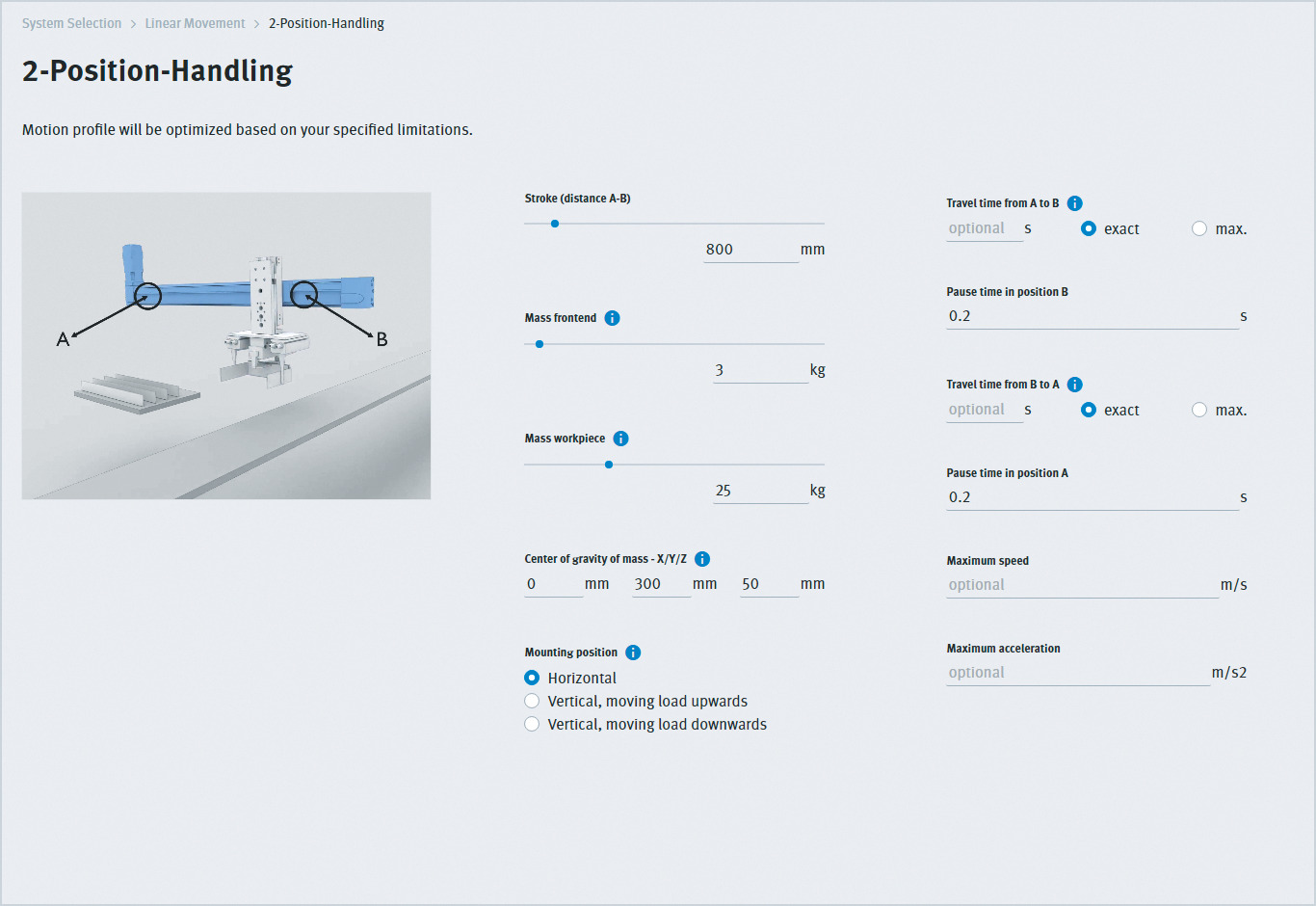Image resolution: width=1316 pixels, height=906 pixels.
Task: Click the 'Stroke (distance A-B)' label
Action: 577,199
